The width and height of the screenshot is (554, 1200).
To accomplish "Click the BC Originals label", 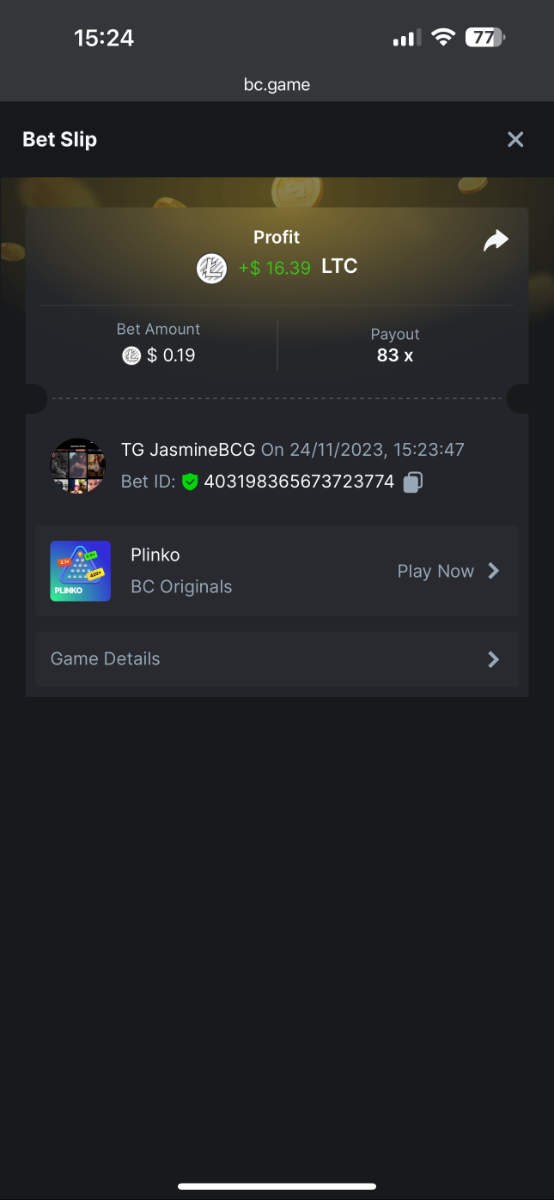I will 181,587.
